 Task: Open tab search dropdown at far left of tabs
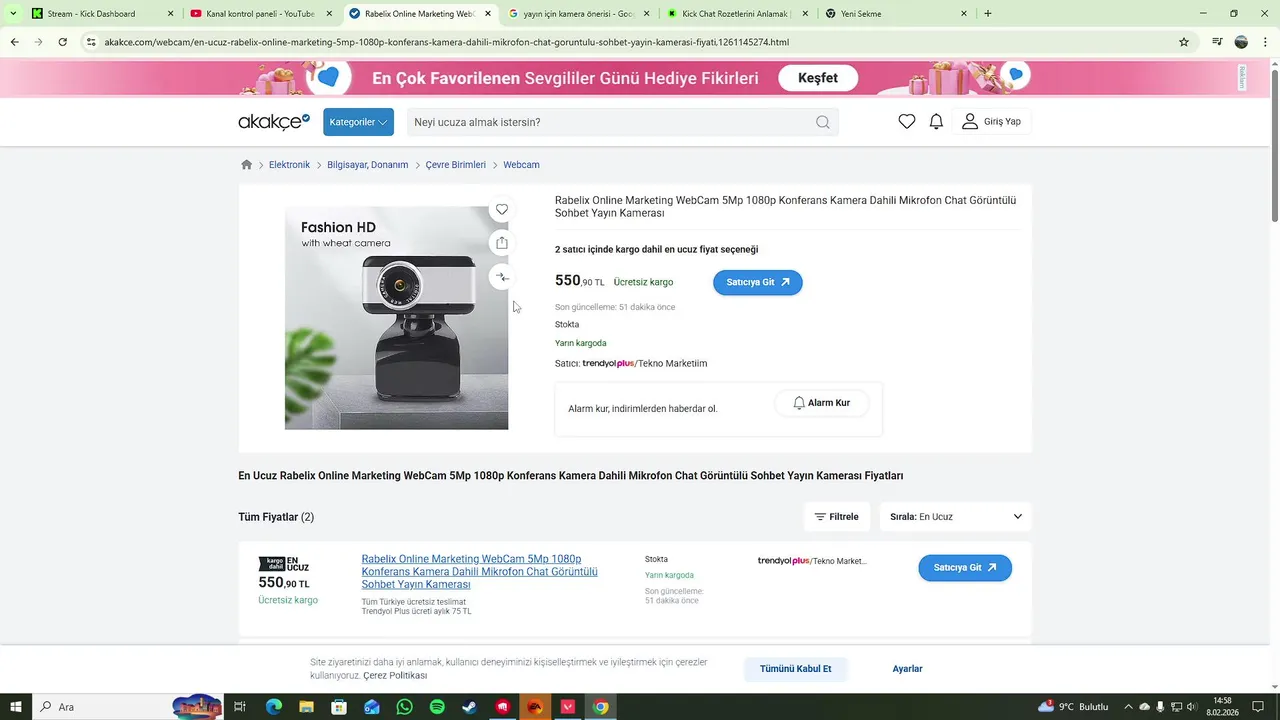(x=13, y=14)
